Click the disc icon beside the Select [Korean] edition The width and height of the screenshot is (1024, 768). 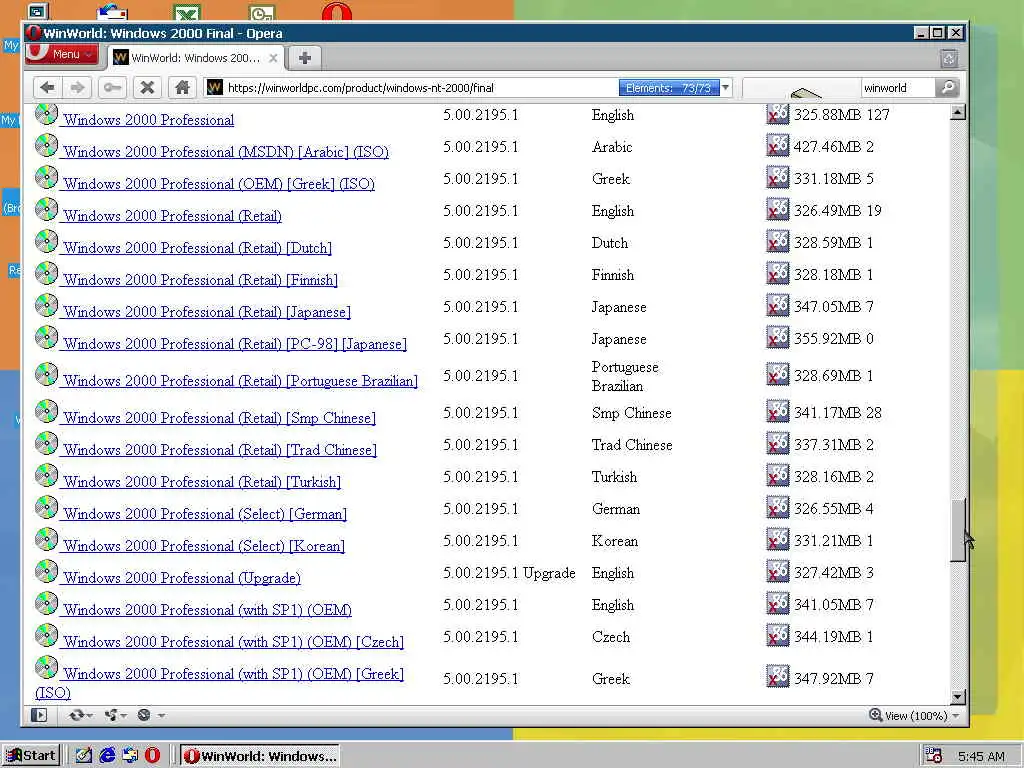pos(46,539)
